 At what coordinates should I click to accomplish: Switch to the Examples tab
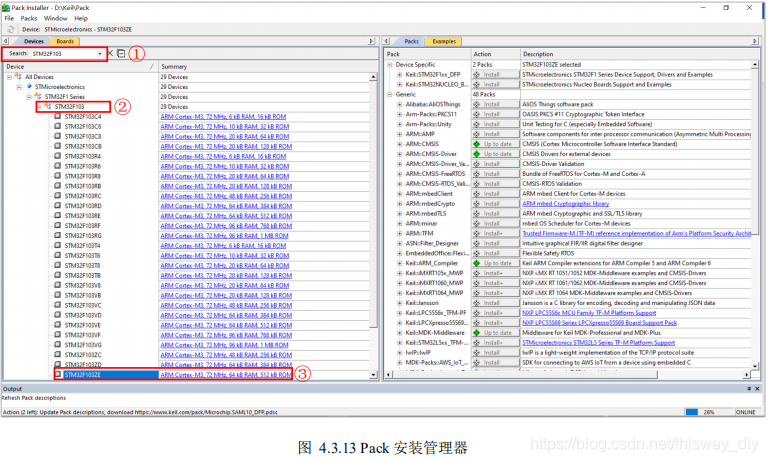[444, 42]
